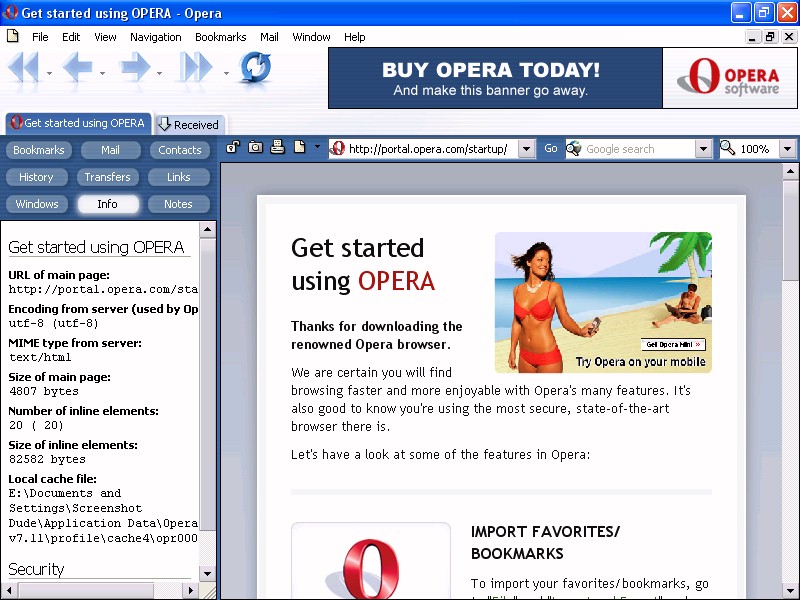Open the Help menu
This screenshot has height=600, width=800.
click(354, 37)
